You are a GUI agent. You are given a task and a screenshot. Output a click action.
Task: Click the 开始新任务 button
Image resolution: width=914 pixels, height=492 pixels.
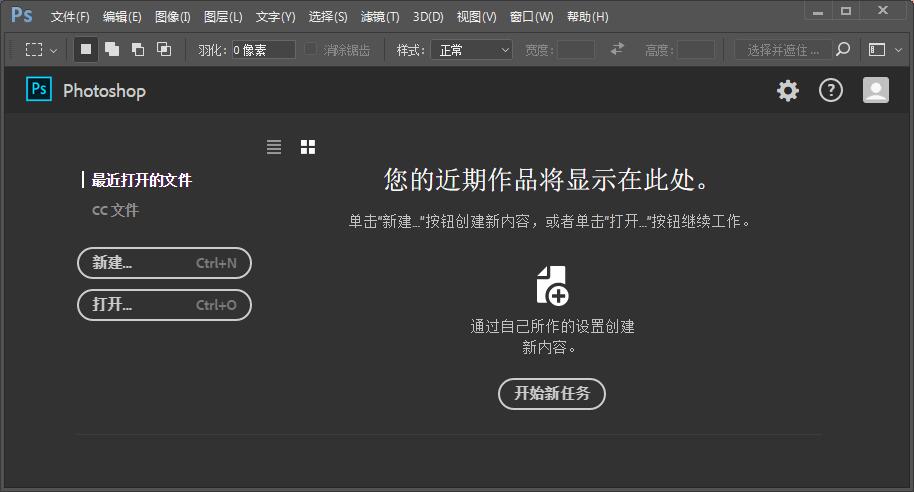click(x=552, y=393)
